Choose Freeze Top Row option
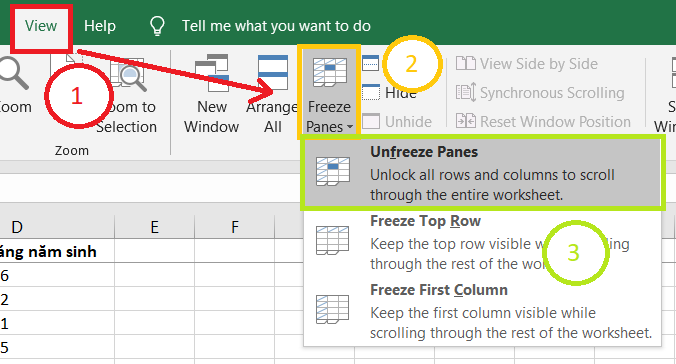The image size is (676, 364). pyautogui.click(x=483, y=242)
